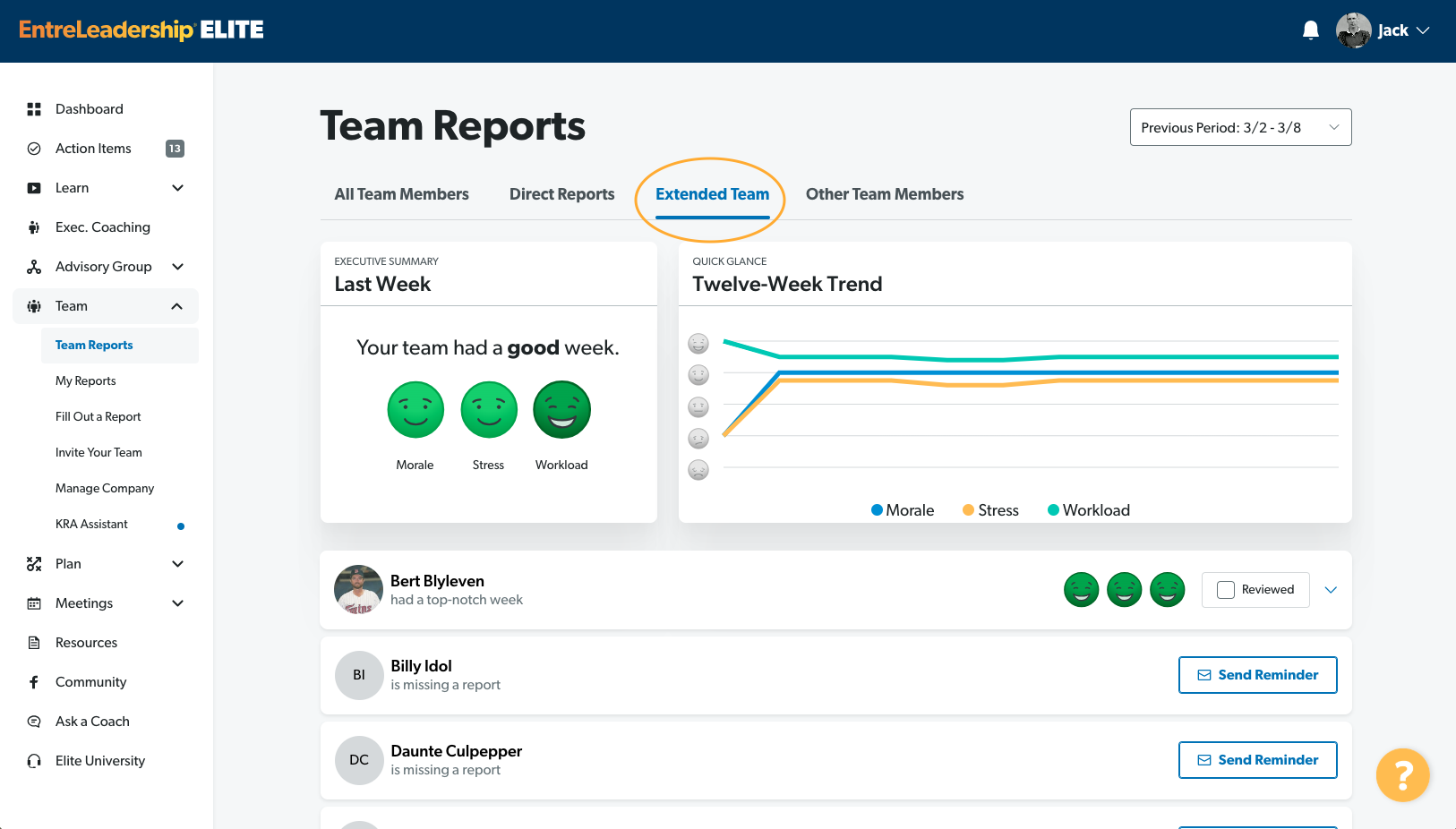Image resolution: width=1456 pixels, height=829 pixels.
Task: Click the Plan strategy icon
Action: 34,564
